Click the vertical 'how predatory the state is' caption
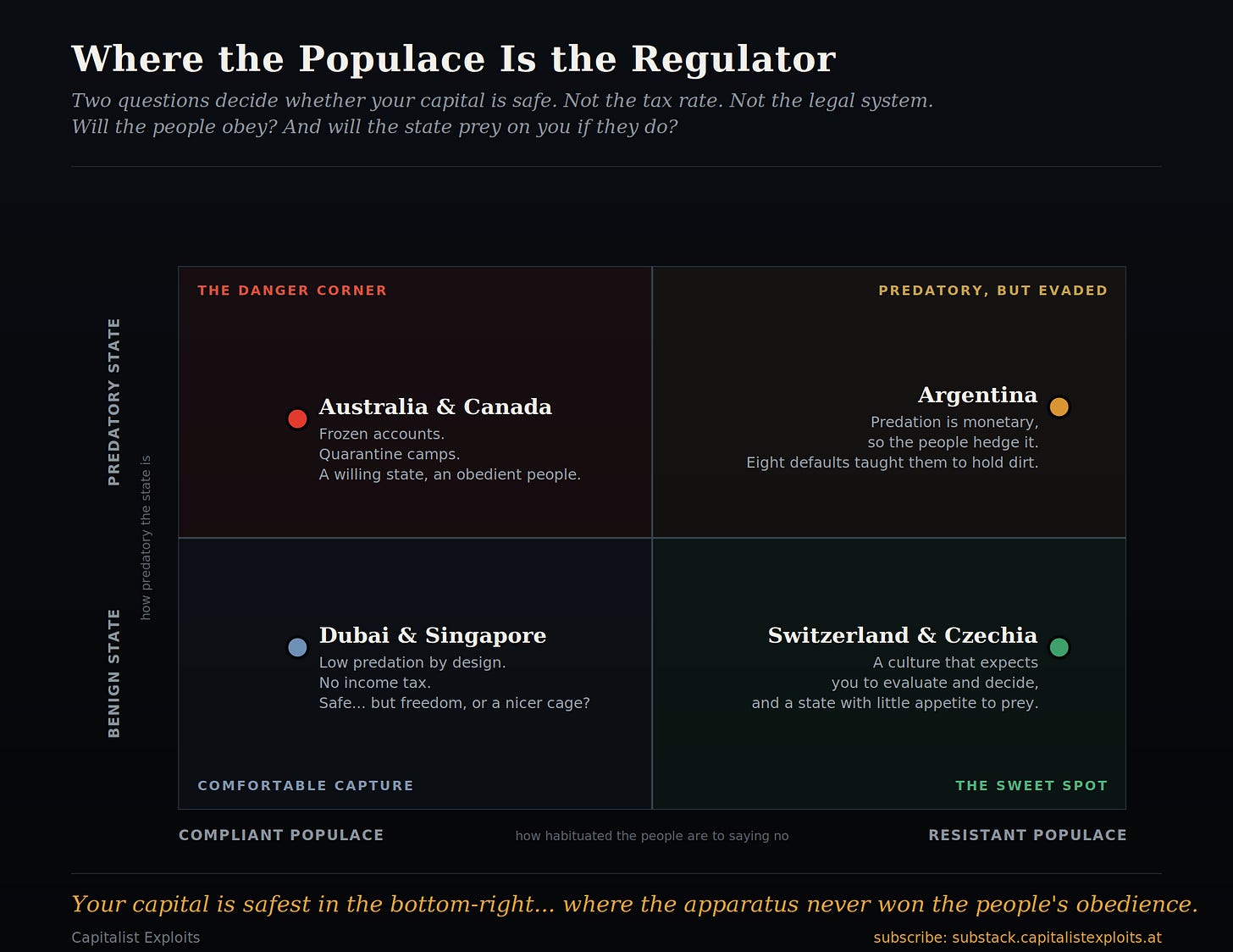This screenshot has height=952, width=1233. coord(146,538)
